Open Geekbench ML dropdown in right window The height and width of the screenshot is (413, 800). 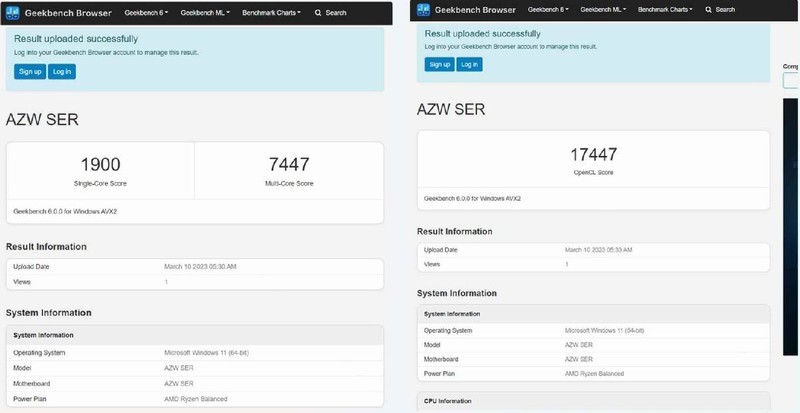point(603,10)
